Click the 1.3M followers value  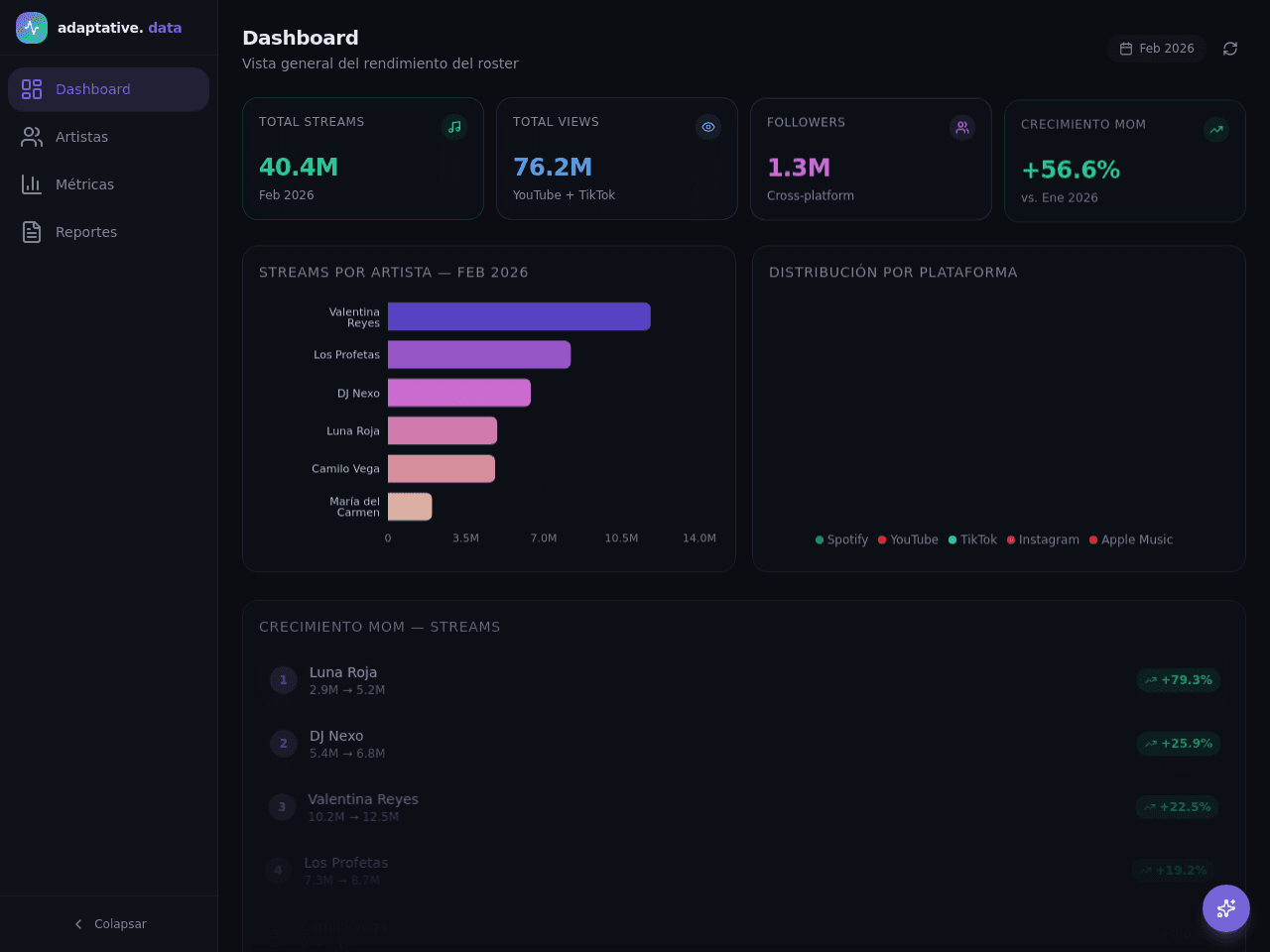(799, 169)
